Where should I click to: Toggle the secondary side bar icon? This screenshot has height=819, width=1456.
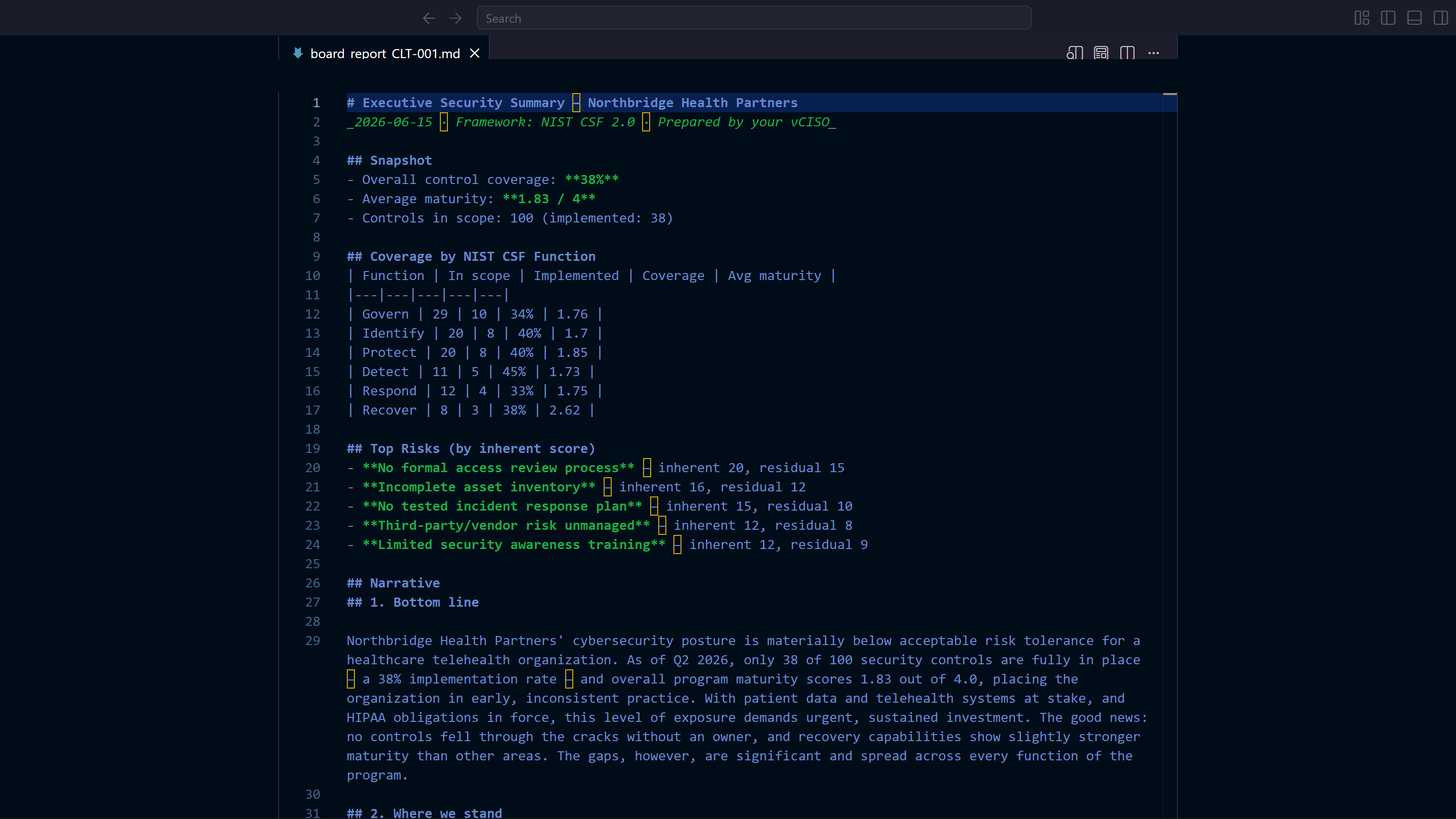(1441, 19)
